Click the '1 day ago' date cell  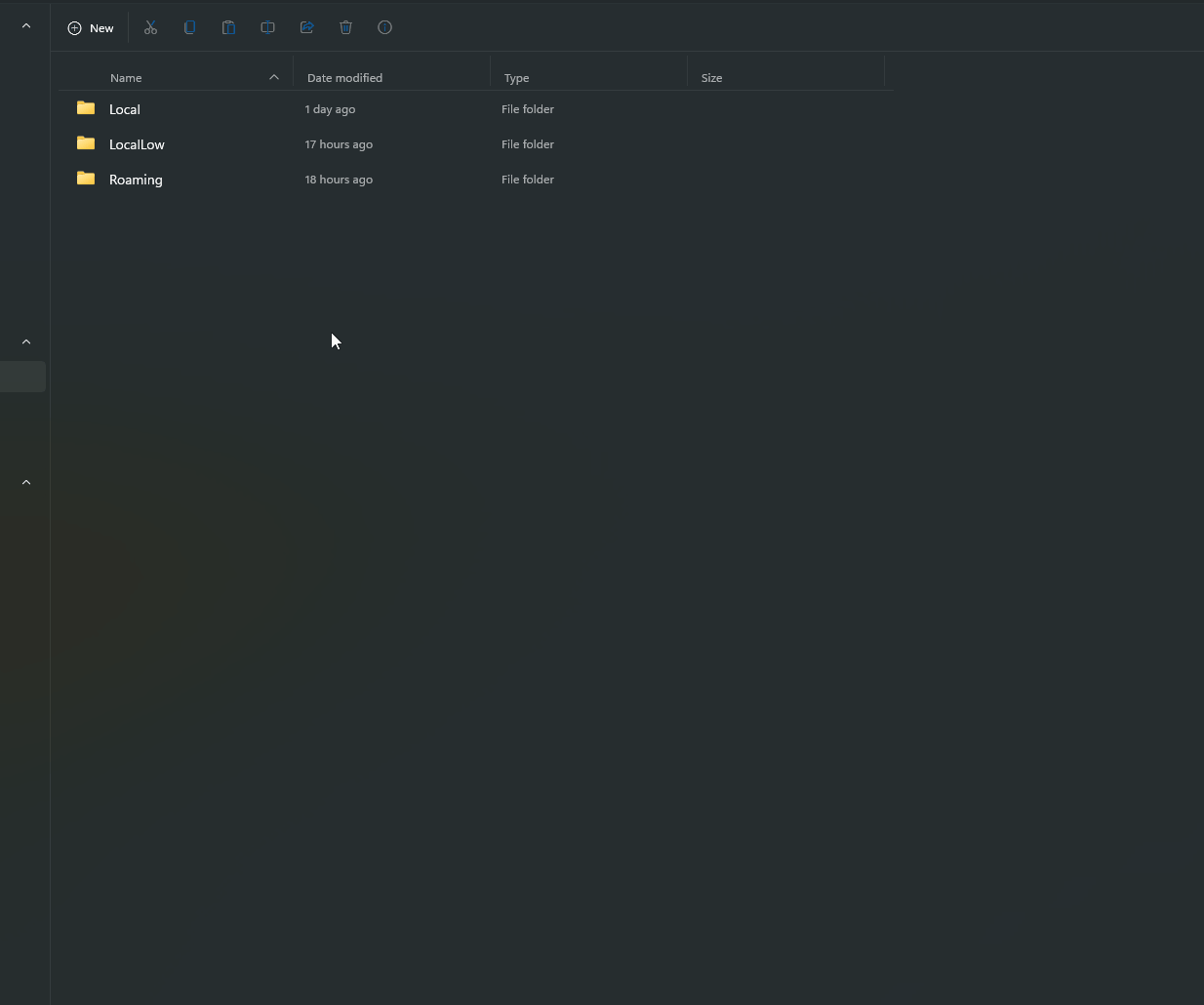point(330,109)
